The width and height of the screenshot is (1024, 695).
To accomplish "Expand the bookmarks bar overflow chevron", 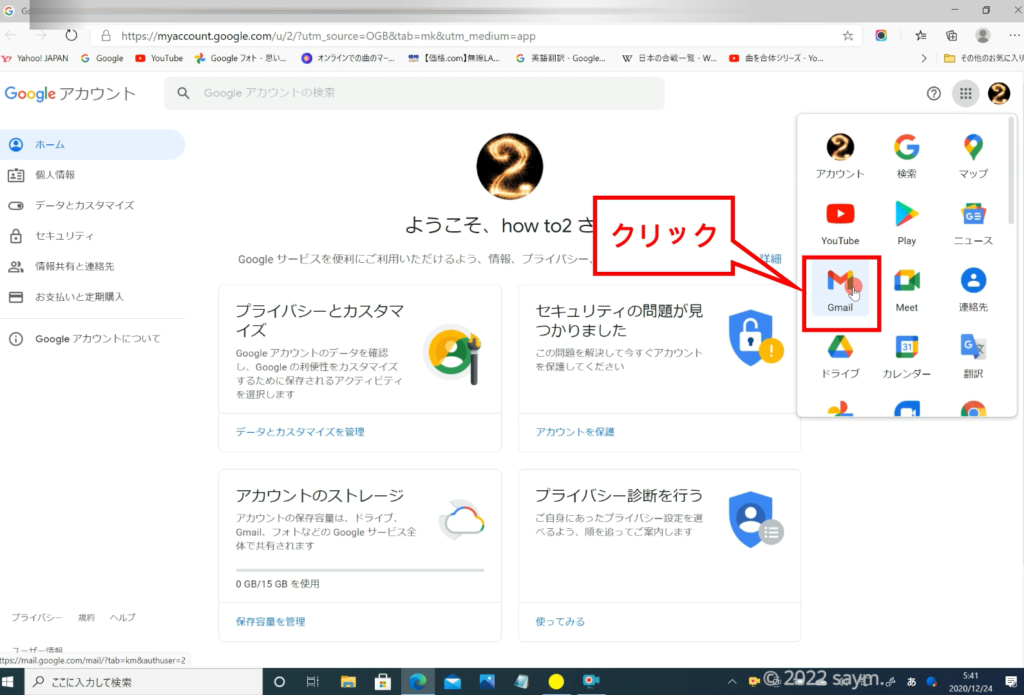I will [923, 58].
